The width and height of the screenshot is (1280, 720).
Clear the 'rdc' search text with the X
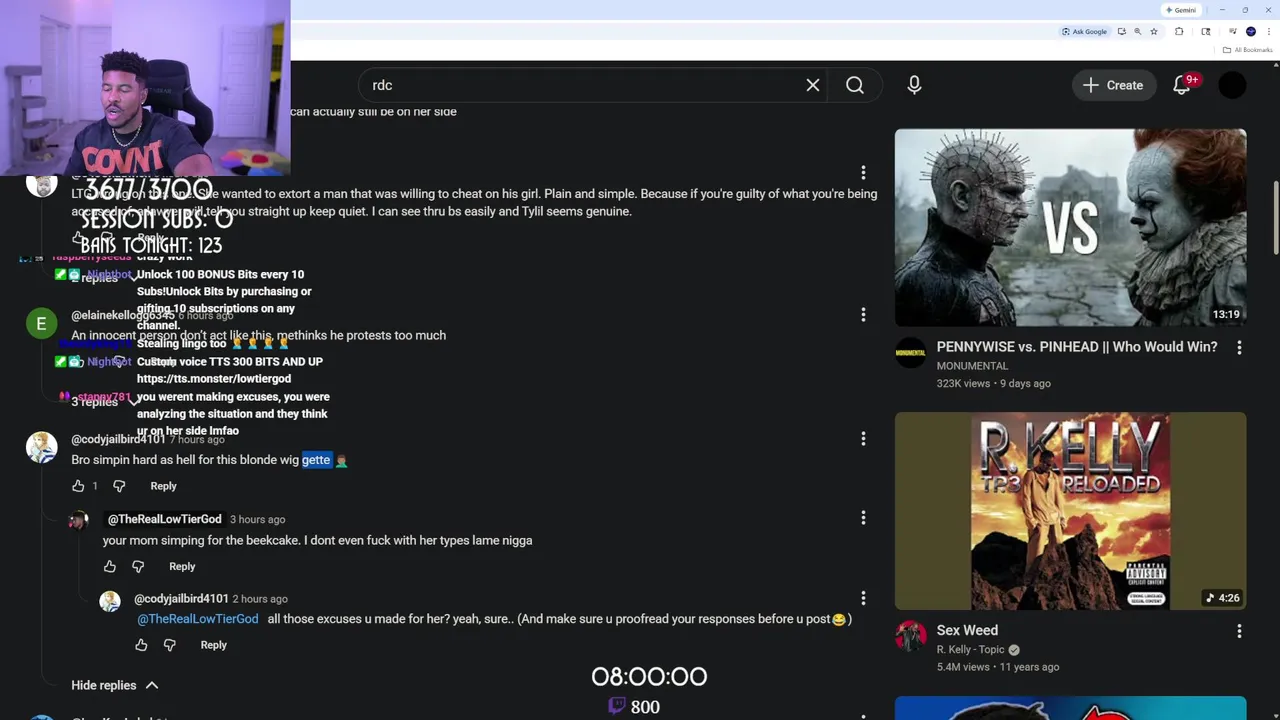click(x=813, y=85)
